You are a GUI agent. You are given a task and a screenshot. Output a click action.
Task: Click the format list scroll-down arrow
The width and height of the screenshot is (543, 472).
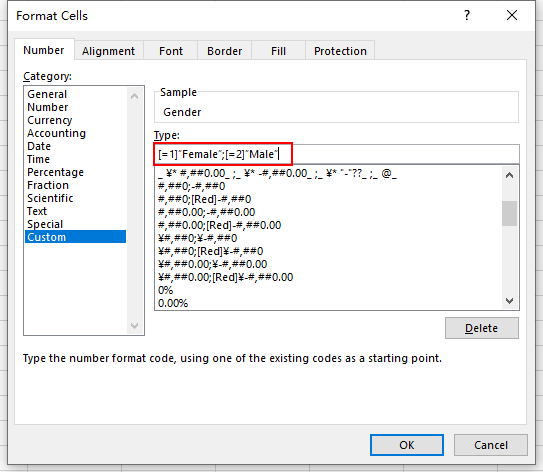tap(509, 301)
